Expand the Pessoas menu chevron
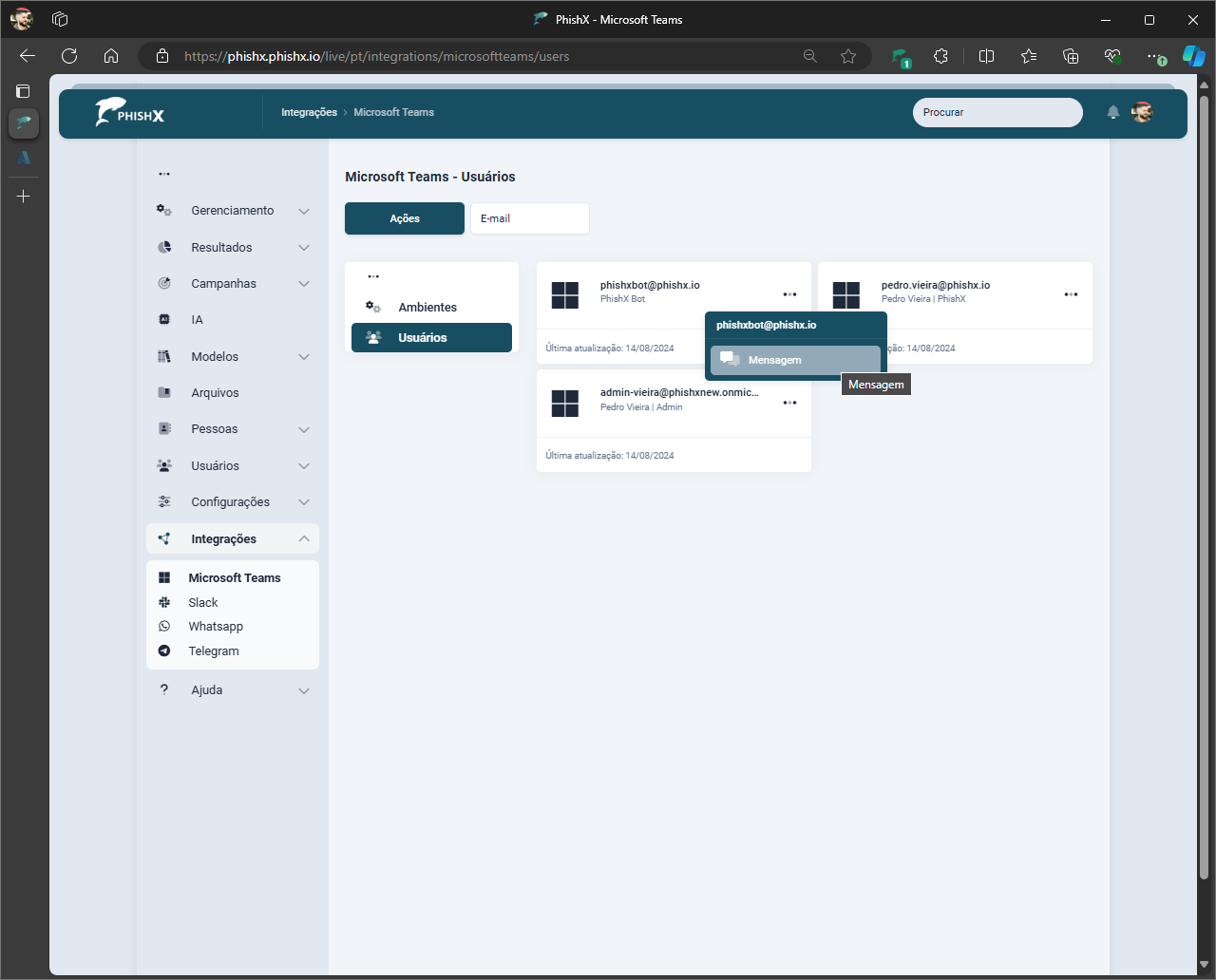This screenshot has width=1216, height=980. (x=304, y=429)
